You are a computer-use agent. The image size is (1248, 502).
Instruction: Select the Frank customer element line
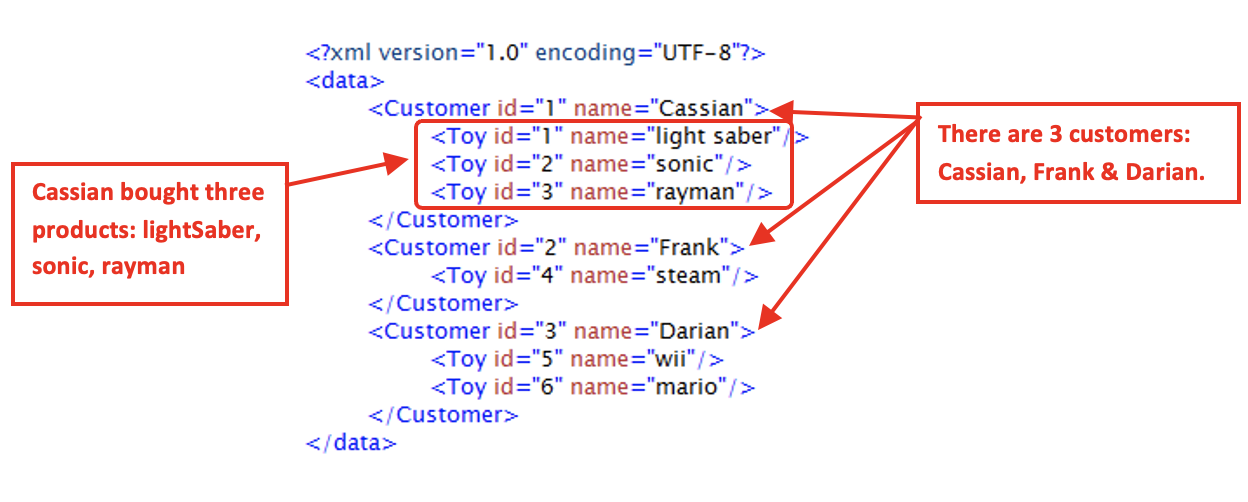[x=556, y=247]
